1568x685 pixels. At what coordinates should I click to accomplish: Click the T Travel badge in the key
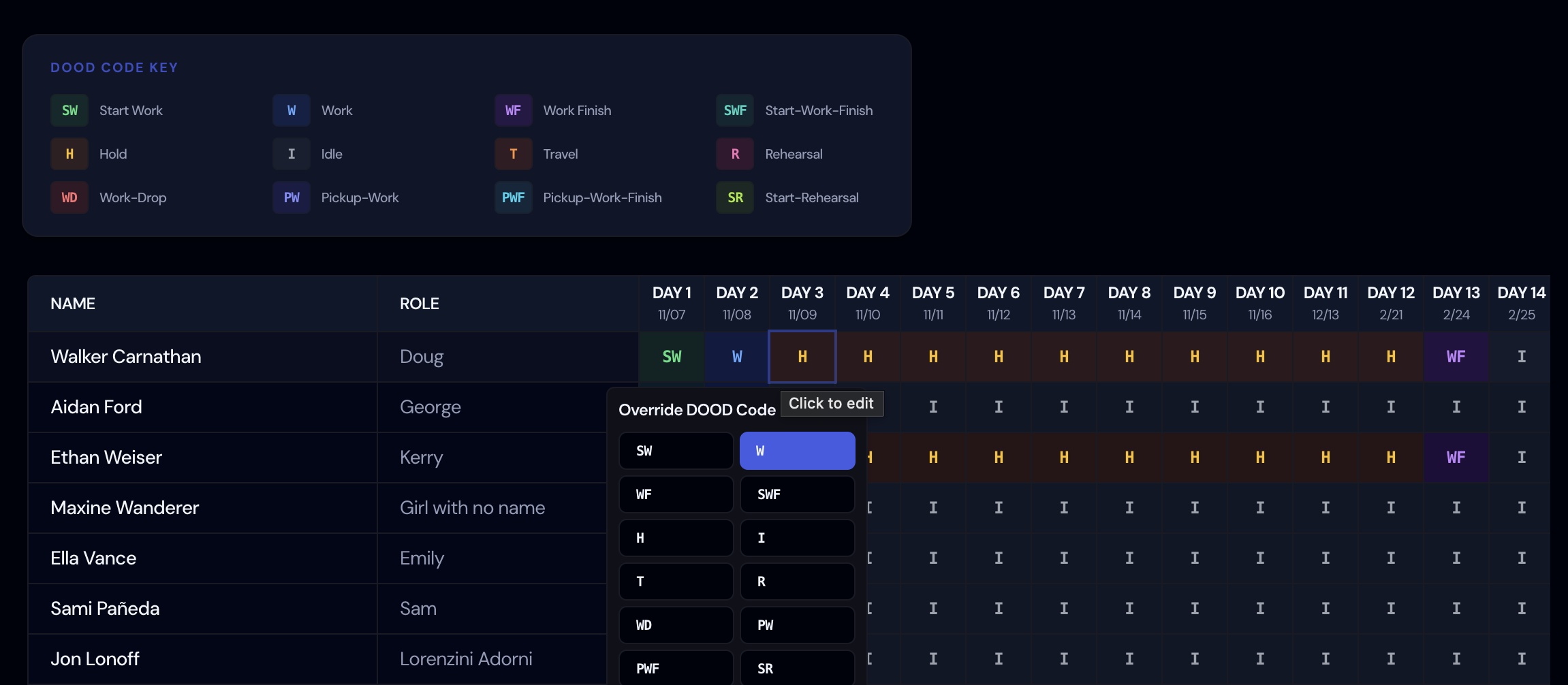tap(513, 153)
